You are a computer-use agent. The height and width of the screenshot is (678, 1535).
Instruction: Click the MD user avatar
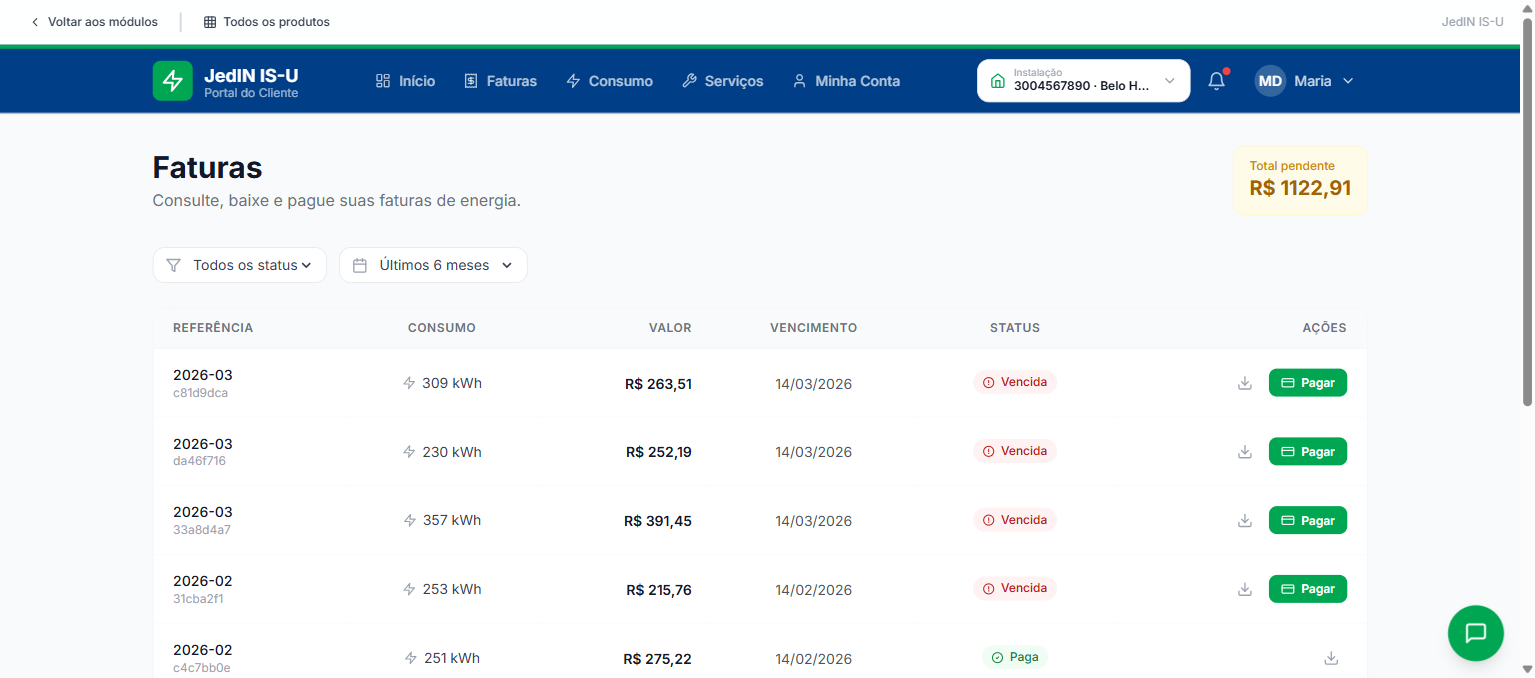(1270, 81)
